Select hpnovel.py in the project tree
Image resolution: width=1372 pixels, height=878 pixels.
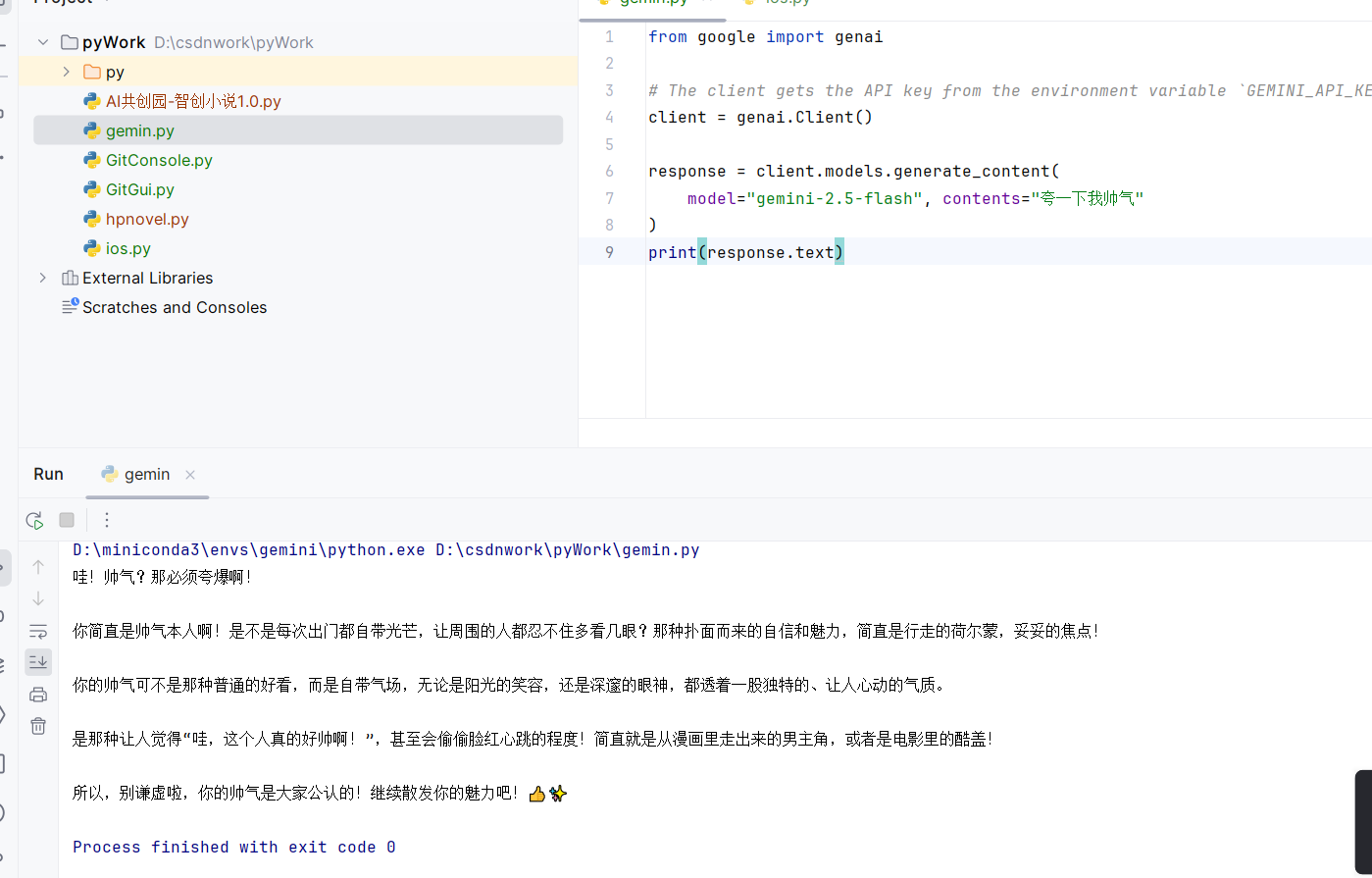tap(145, 219)
